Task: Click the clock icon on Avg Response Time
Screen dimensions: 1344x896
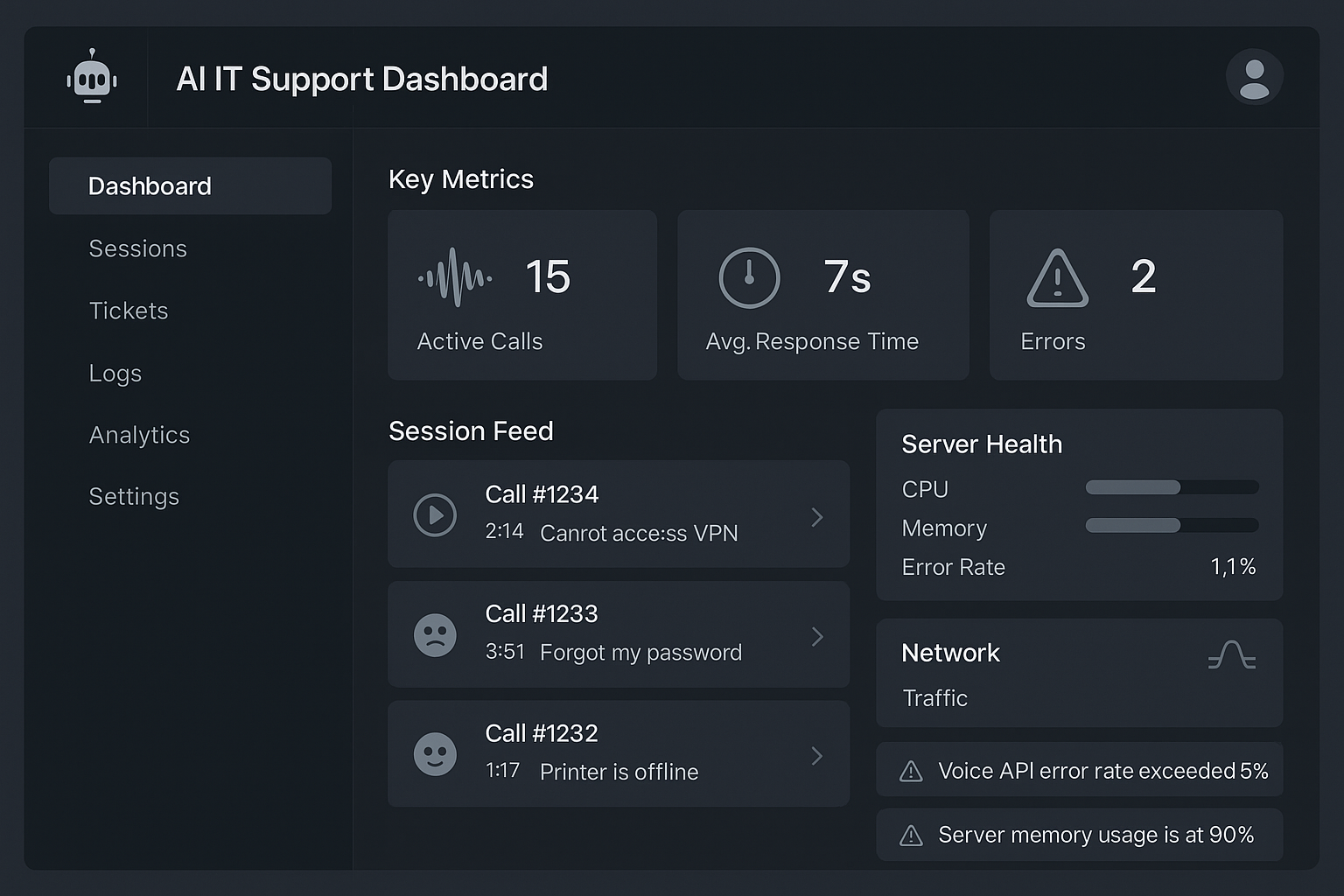Action: coord(749,277)
